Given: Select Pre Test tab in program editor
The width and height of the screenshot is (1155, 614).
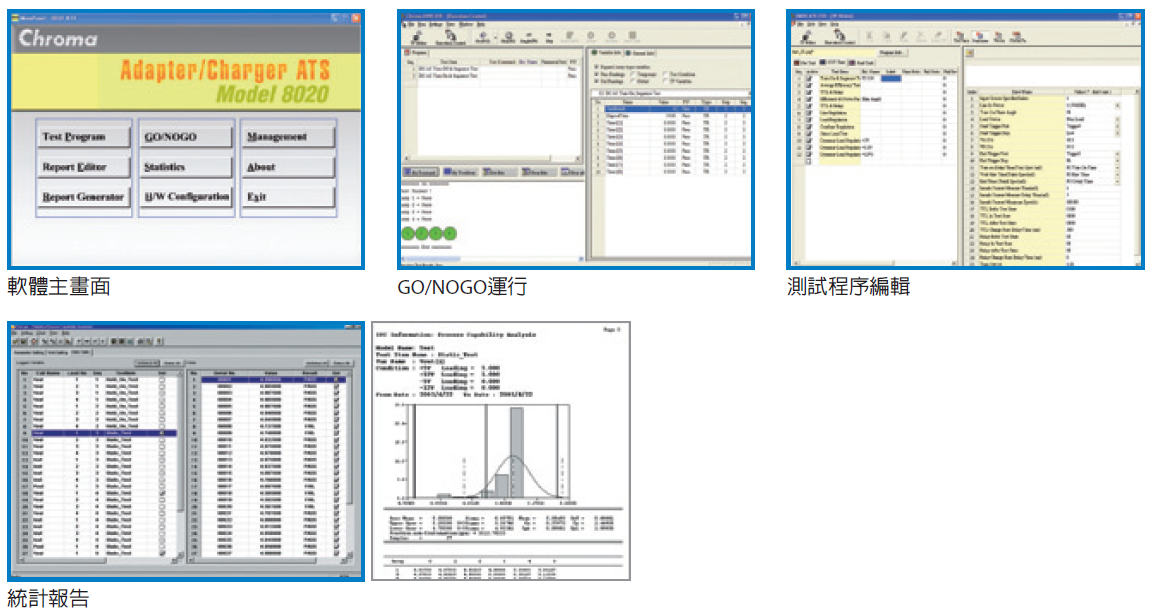Looking at the screenshot, I should click(x=804, y=63).
